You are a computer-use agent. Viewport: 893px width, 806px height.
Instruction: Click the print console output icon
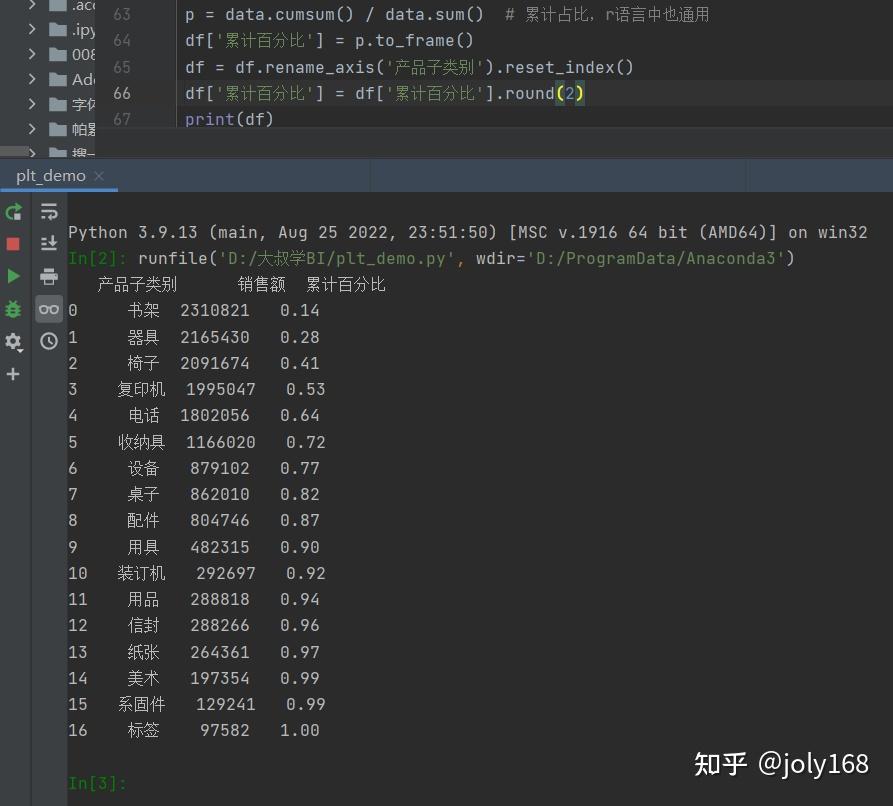(x=49, y=276)
